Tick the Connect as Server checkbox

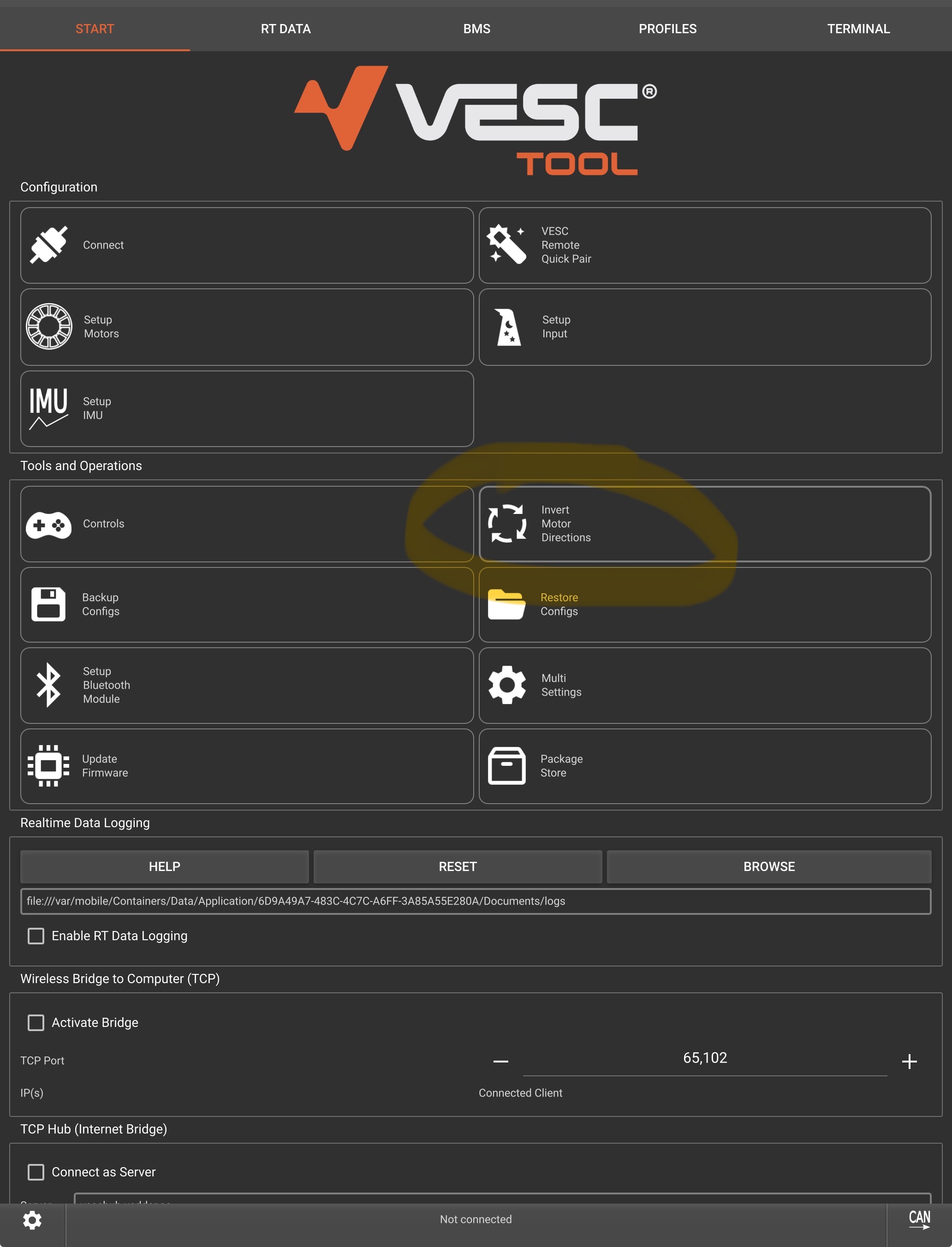coord(36,1172)
